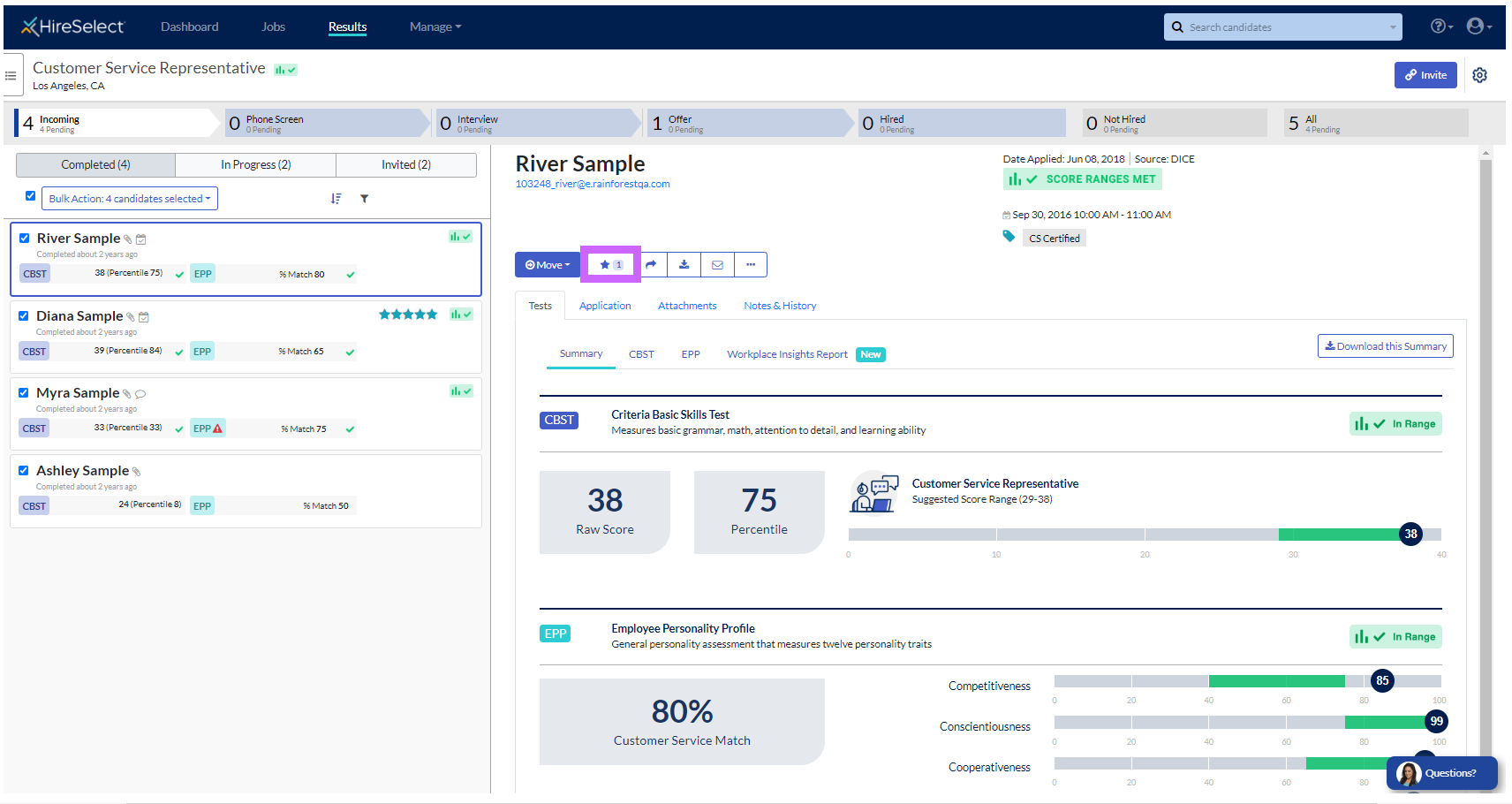Open the more actions ellipsis

tap(751, 264)
